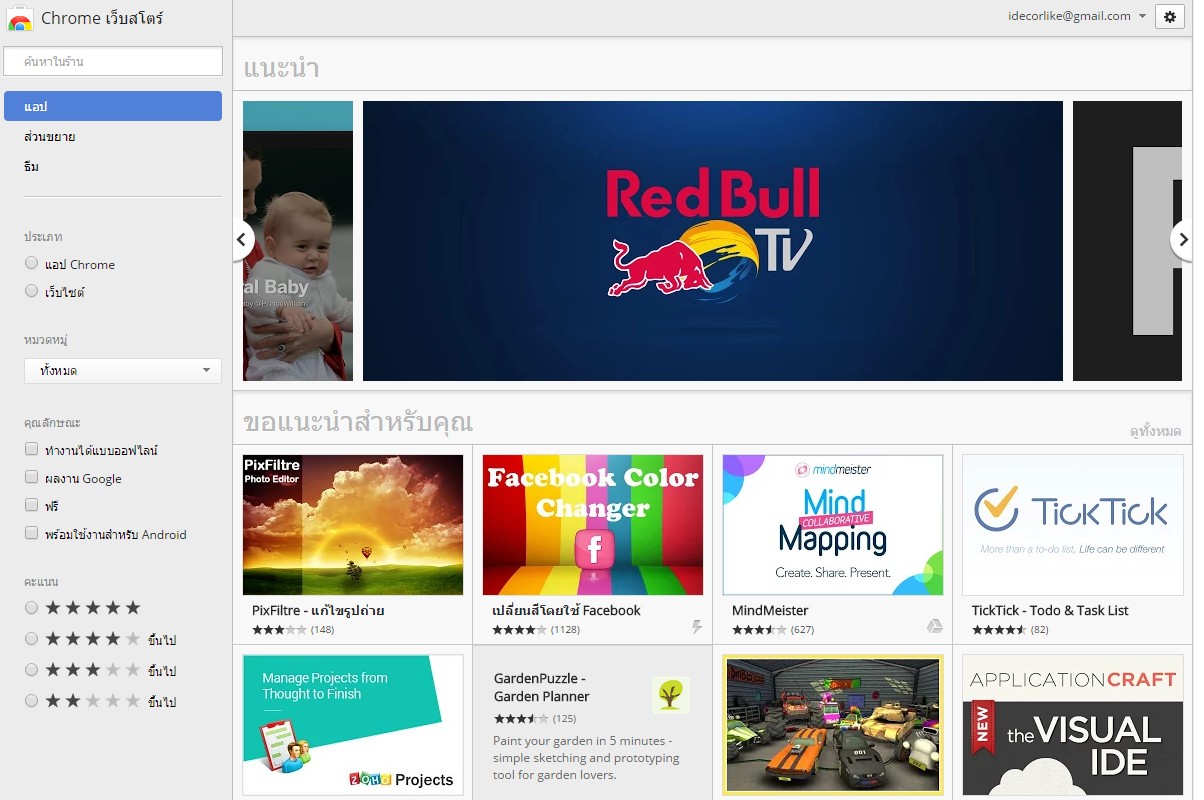Image resolution: width=1204 pixels, height=800 pixels.
Task: Click the (125) GardenPuzzle review count
Action: point(564,718)
